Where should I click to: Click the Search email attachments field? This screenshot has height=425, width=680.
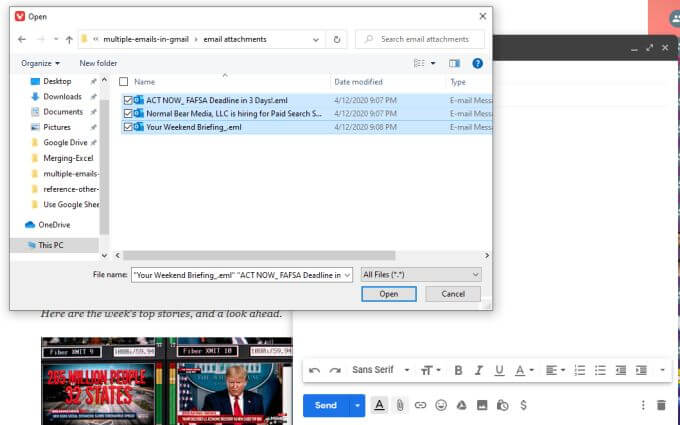[423, 39]
